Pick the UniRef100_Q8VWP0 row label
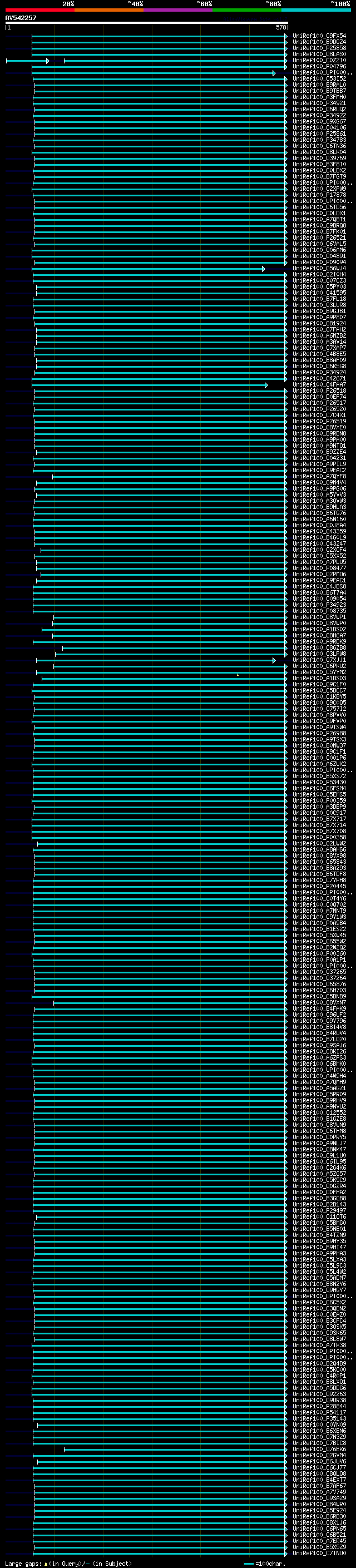Image resolution: width=356 pixels, height=1568 pixels. [x=319, y=623]
